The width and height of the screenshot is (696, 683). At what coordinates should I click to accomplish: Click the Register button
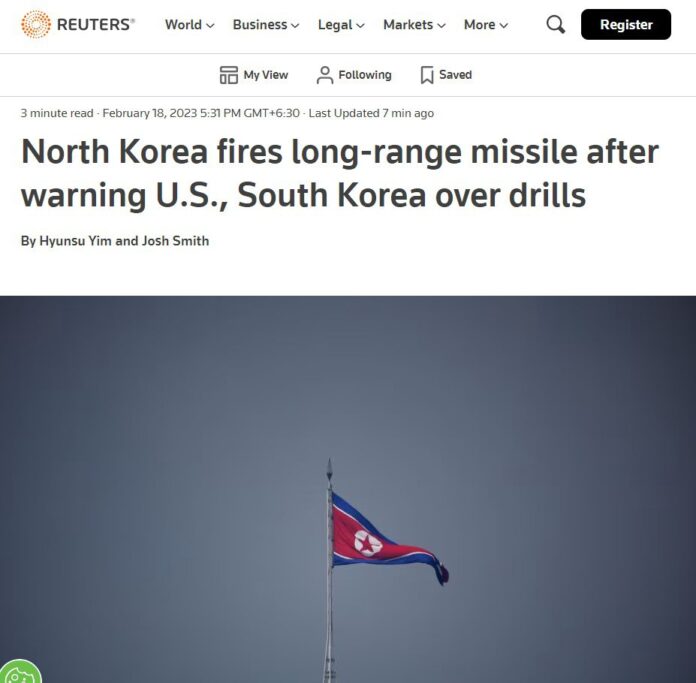626,24
